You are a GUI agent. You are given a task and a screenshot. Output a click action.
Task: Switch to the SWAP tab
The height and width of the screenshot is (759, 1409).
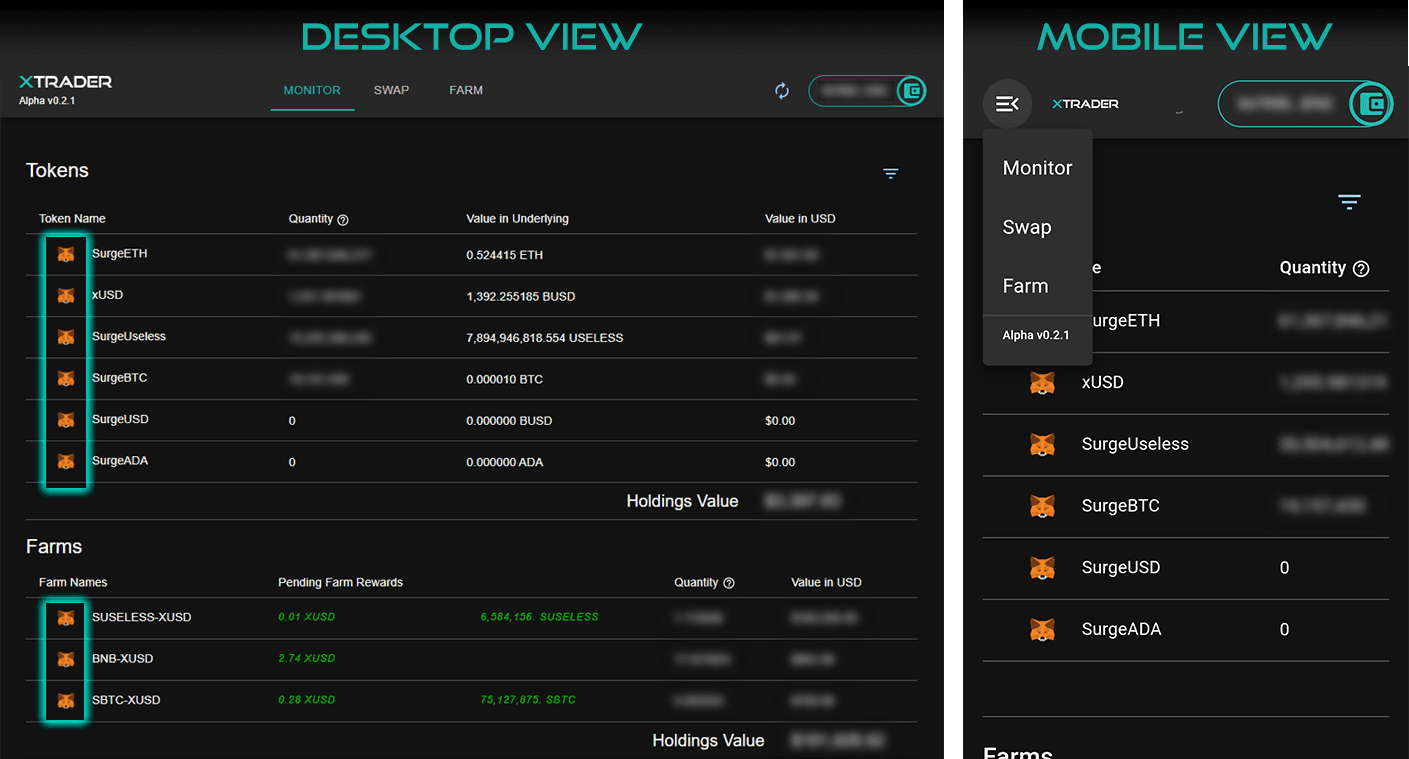391,90
